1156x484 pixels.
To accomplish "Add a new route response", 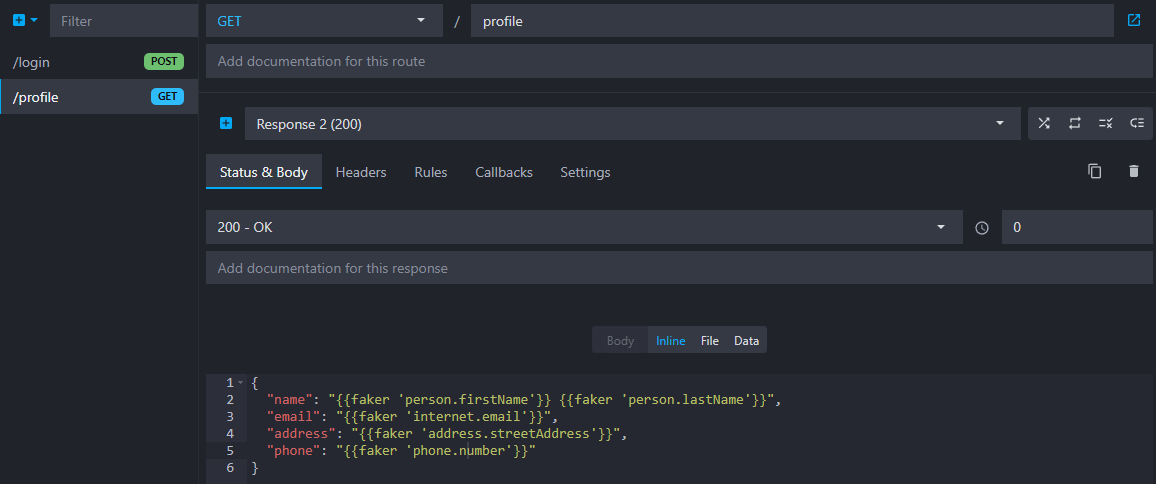I will [x=225, y=124].
